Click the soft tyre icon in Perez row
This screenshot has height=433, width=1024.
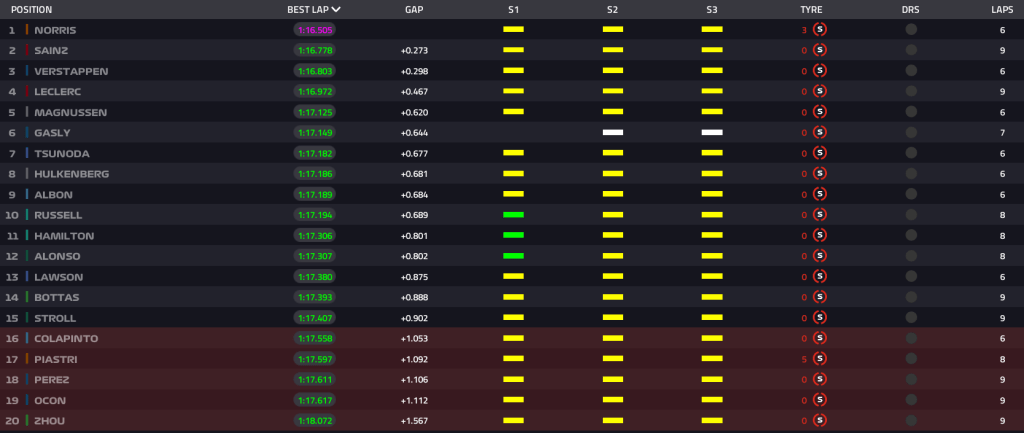click(820, 379)
